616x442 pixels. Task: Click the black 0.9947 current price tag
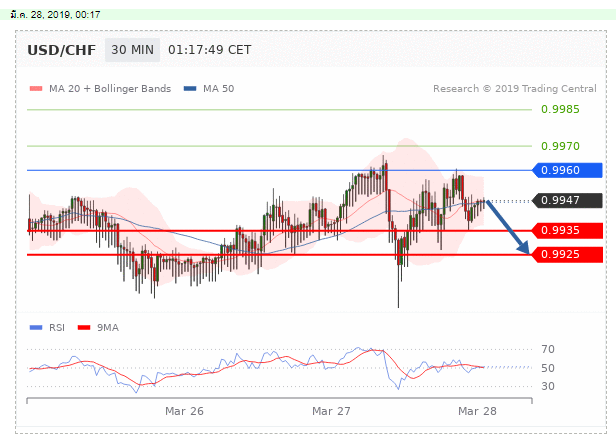[567, 200]
